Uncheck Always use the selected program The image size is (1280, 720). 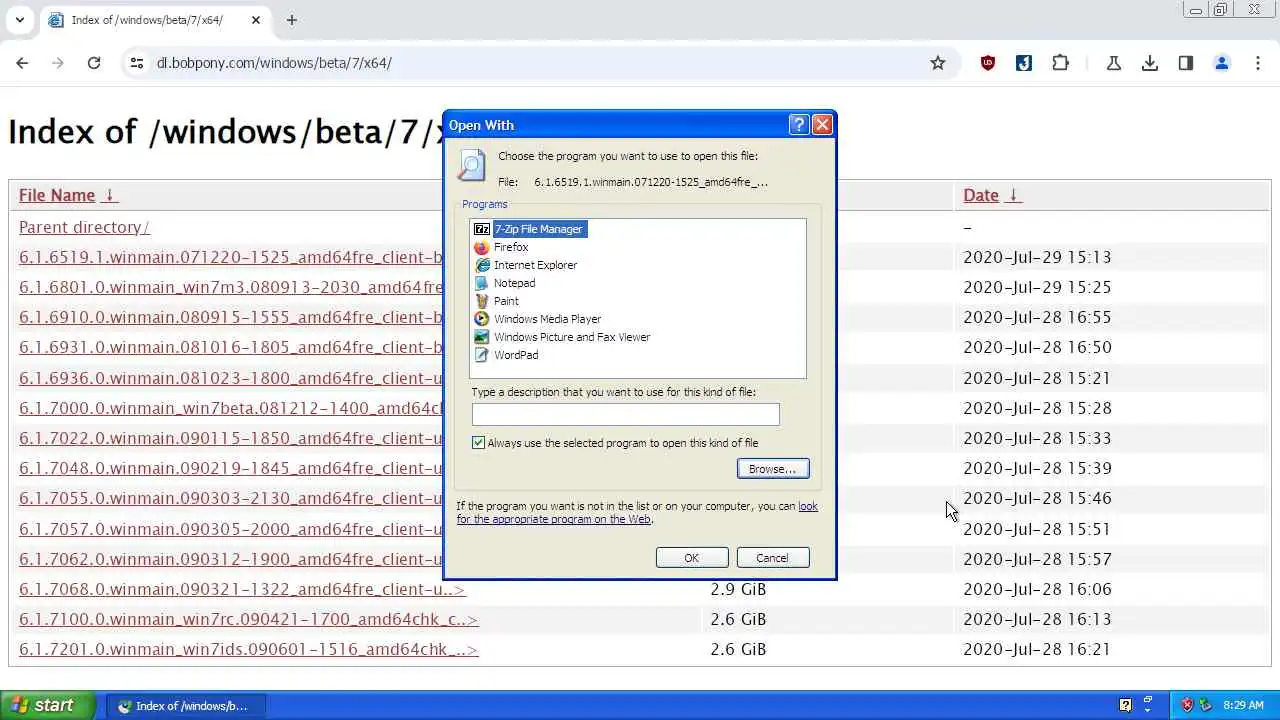click(x=478, y=443)
